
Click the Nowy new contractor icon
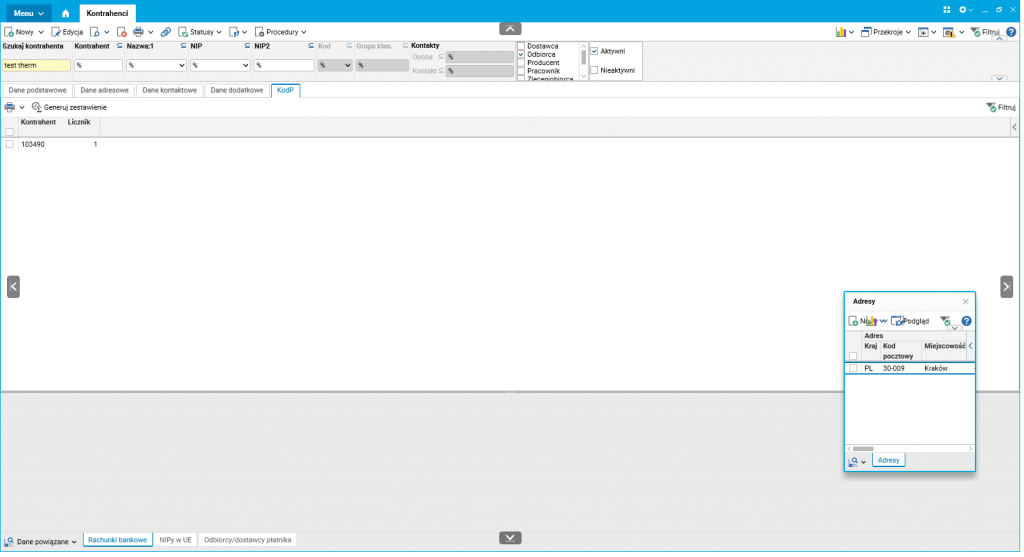[9, 32]
